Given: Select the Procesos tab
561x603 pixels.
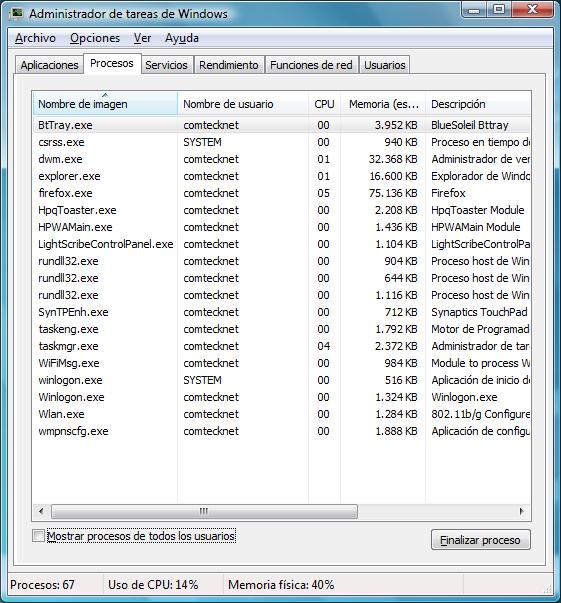Looking at the screenshot, I should [x=112, y=63].
